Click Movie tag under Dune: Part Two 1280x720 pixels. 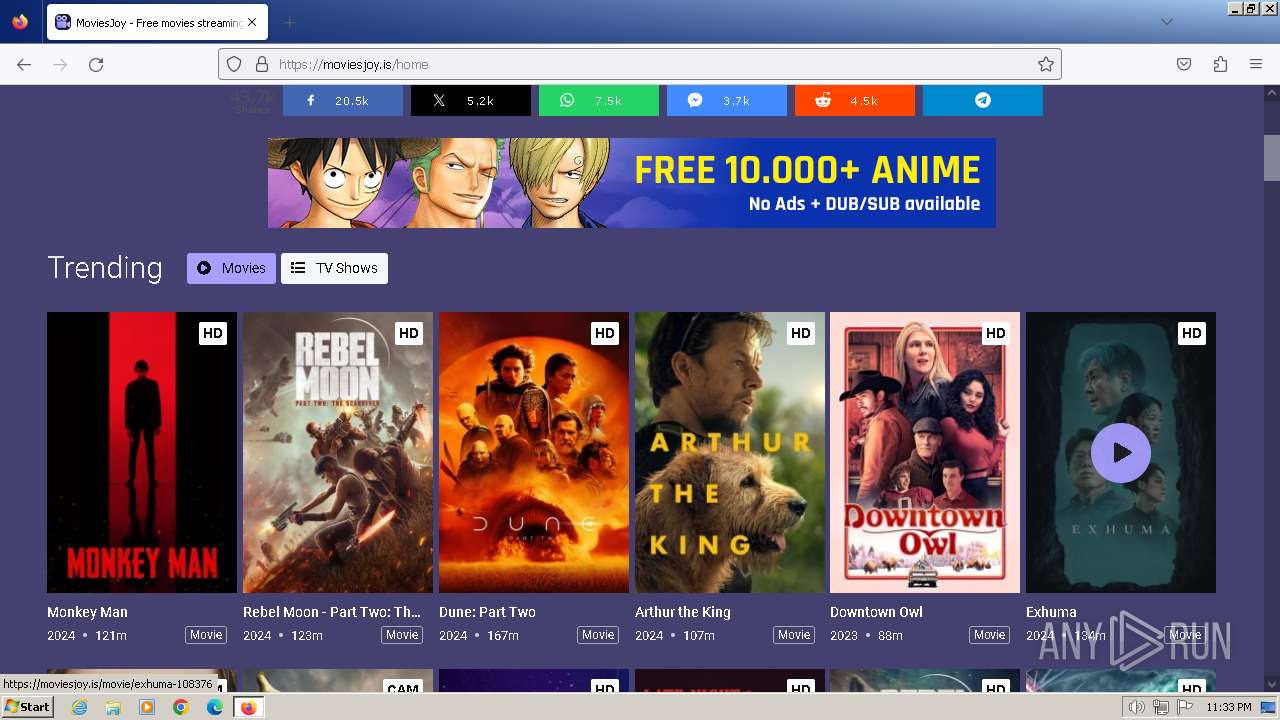(598, 635)
